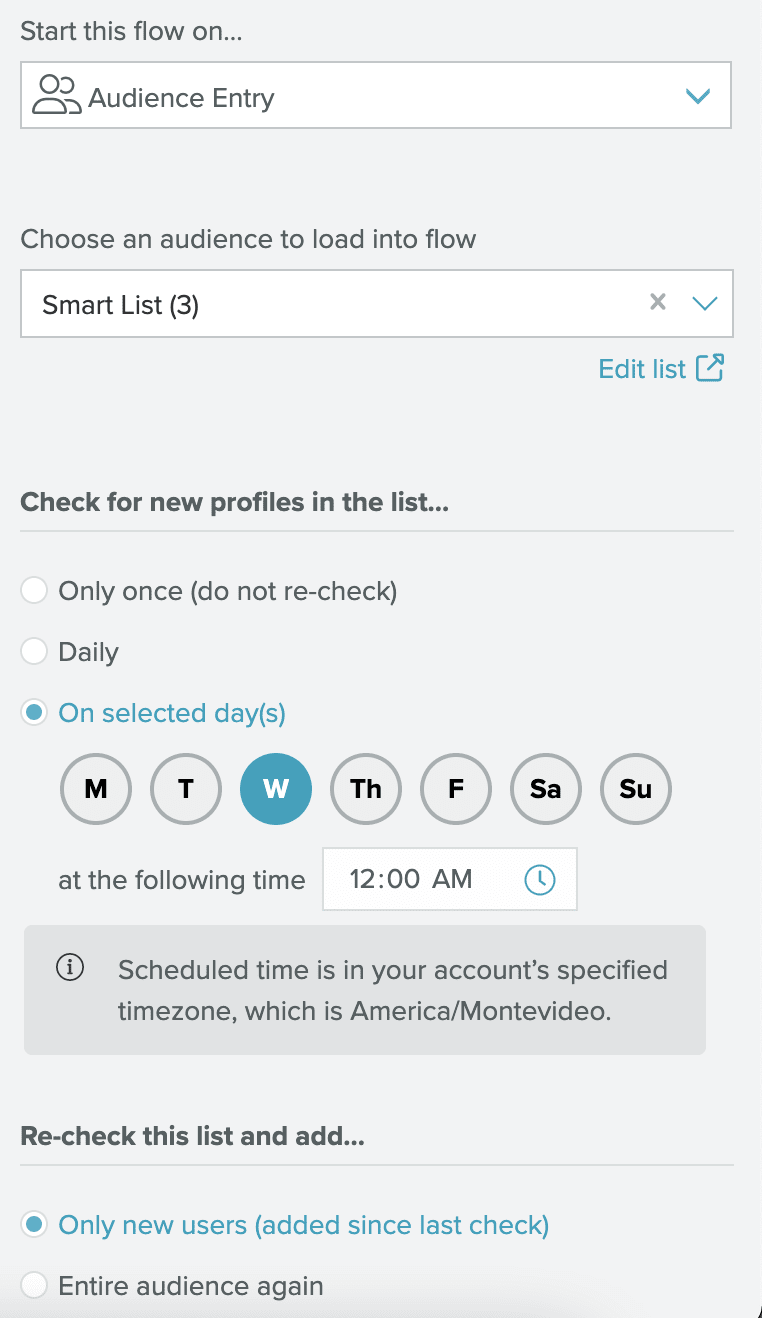The image size is (762, 1318).
Task: Select Only new users radio option
Action: [x=35, y=1225]
